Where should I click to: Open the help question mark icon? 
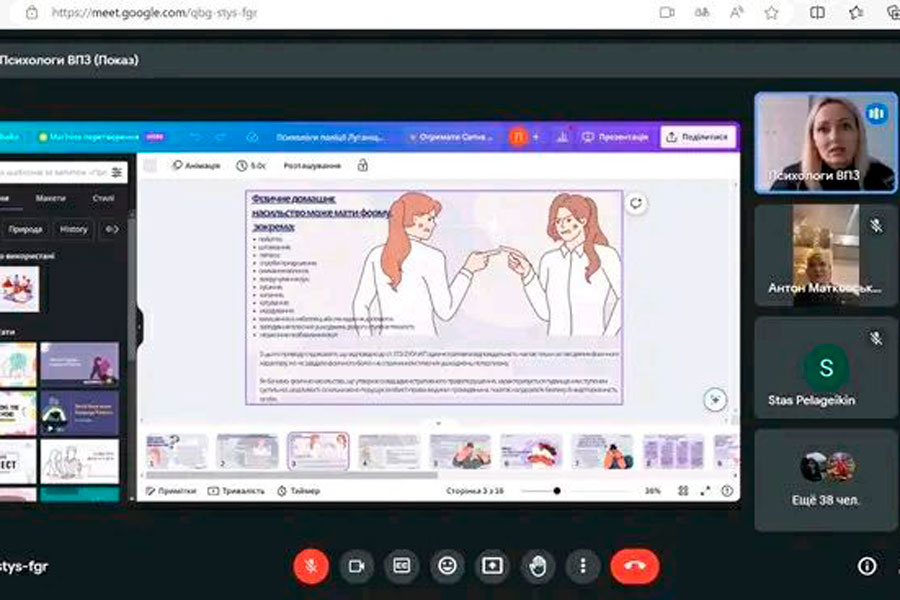coord(727,491)
